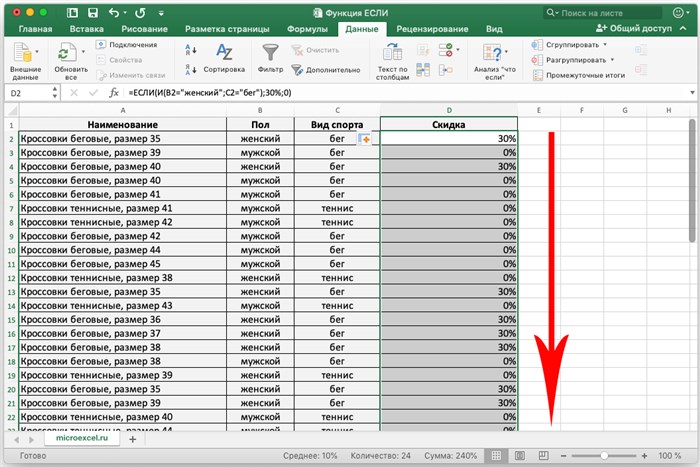
Task: Click the 100 % zoom level label
Action: point(670,456)
